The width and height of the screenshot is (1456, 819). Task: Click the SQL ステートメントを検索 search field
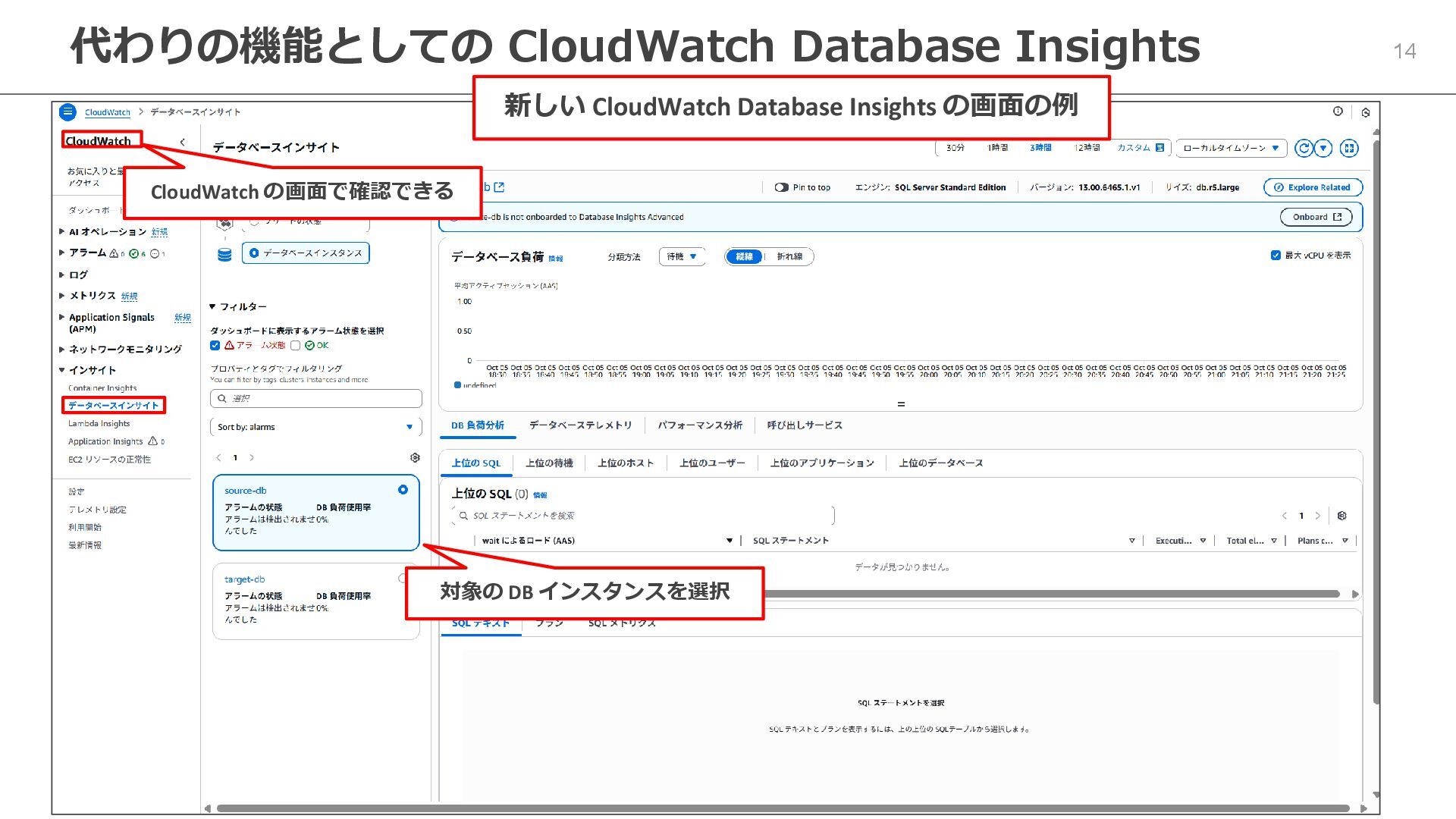tap(645, 516)
